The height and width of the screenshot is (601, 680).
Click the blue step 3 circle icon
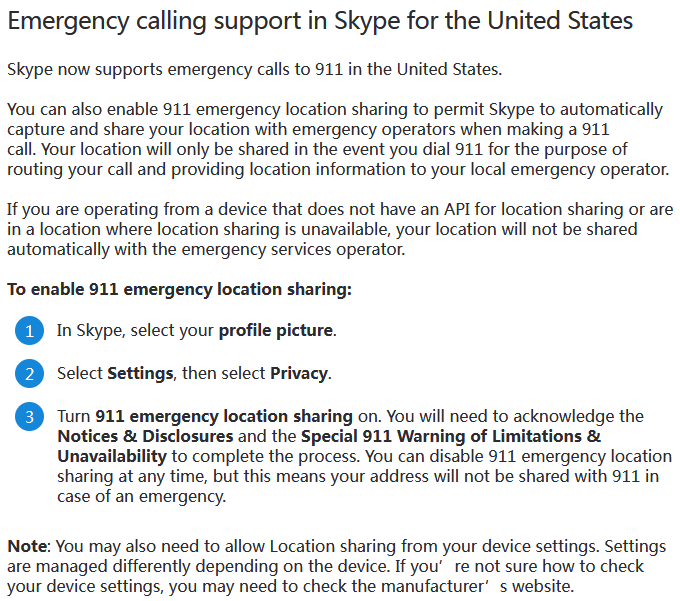(30, 417)
